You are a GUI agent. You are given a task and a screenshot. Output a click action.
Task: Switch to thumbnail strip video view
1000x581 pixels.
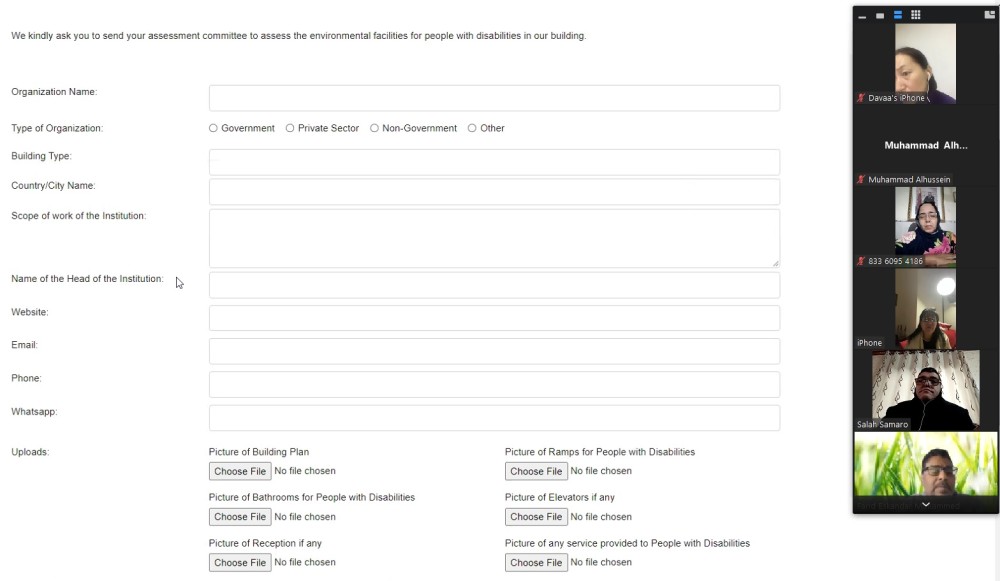point(898,15)
